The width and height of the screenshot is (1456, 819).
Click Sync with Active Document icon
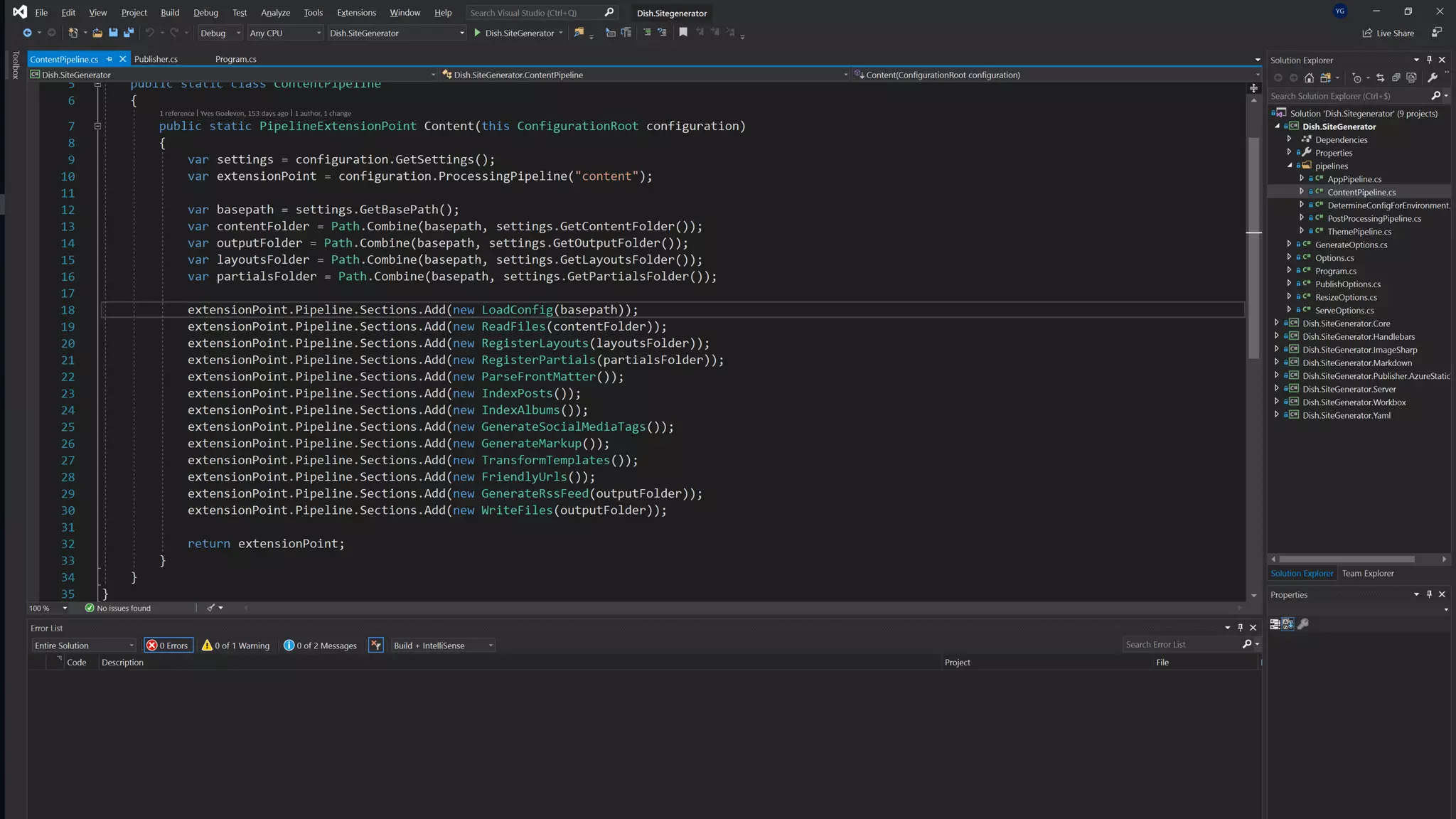[1380, 78]
